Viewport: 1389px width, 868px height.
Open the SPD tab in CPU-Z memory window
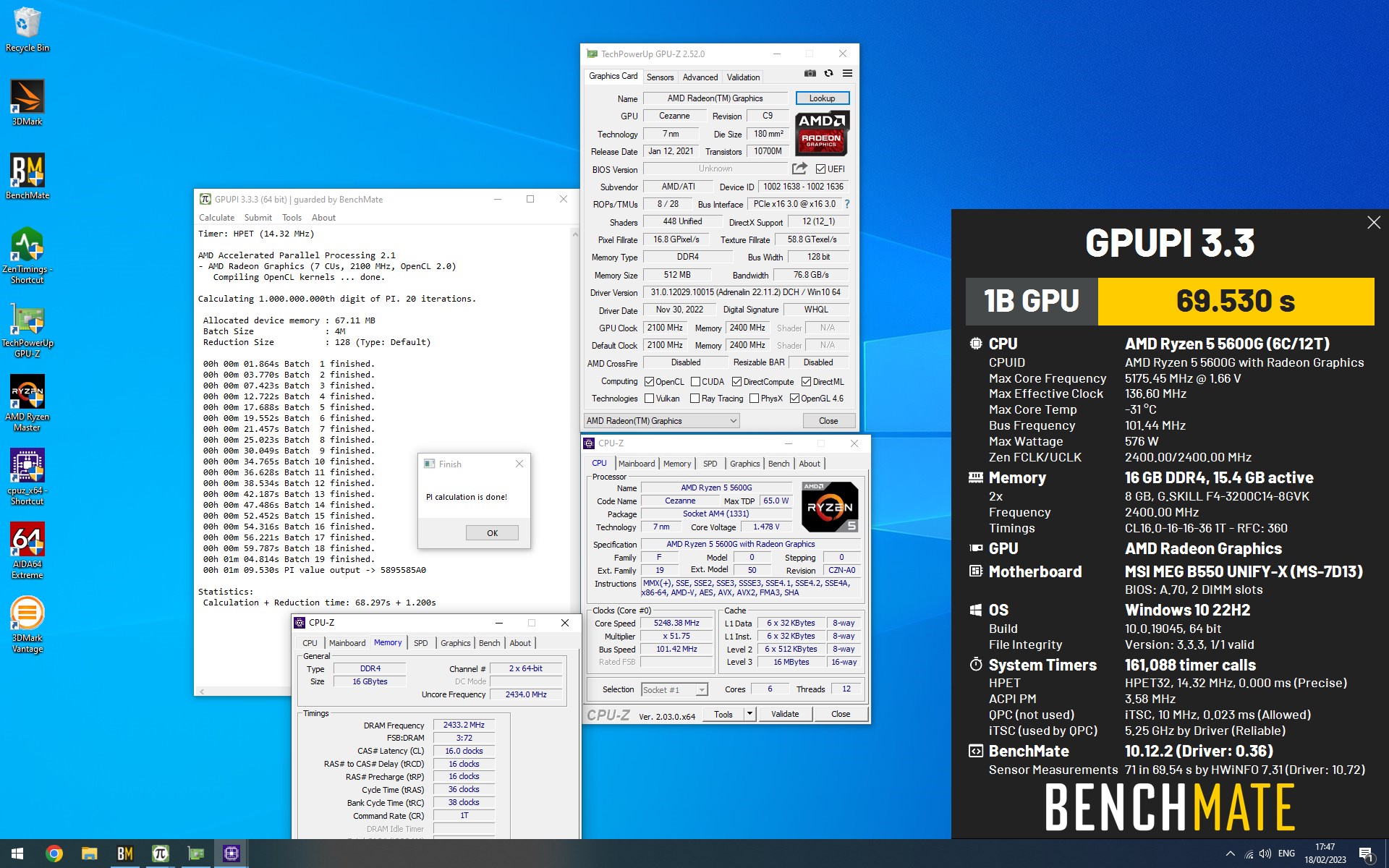(x=420, y=643)
